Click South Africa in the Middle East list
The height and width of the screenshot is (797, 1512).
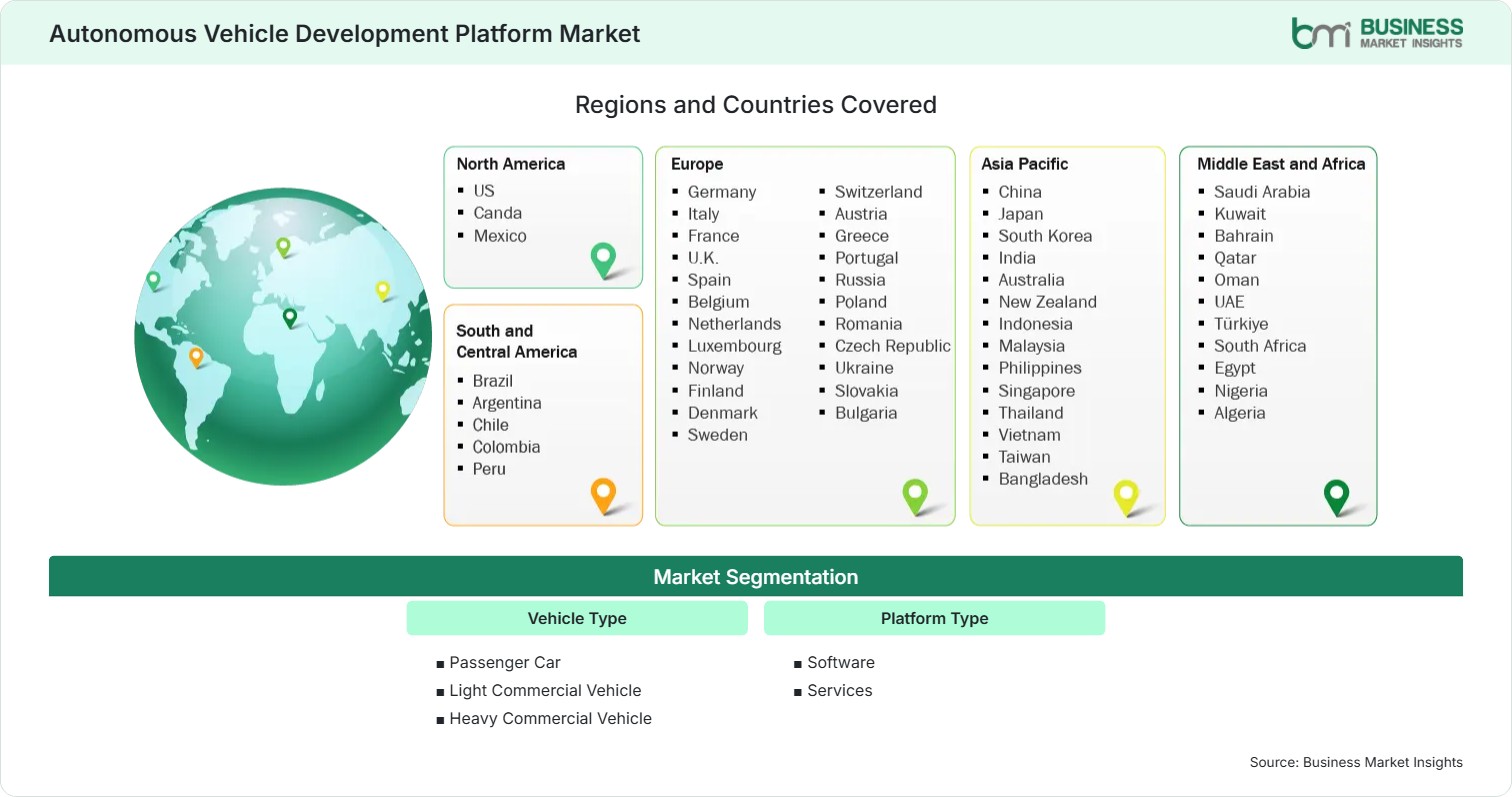pyautogui.click(x=1260, y=346)
